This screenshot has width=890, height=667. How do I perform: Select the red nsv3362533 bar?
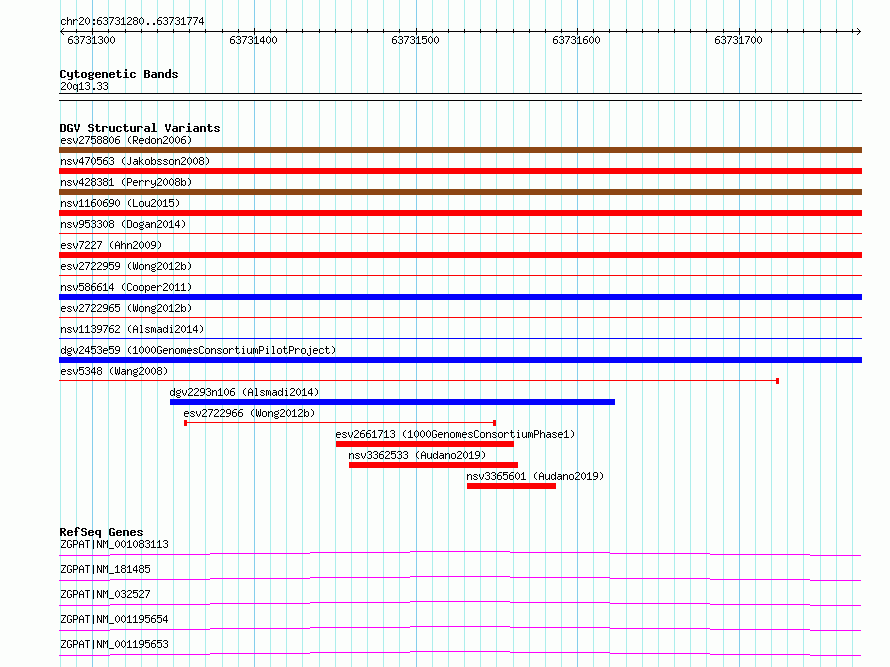433,465
